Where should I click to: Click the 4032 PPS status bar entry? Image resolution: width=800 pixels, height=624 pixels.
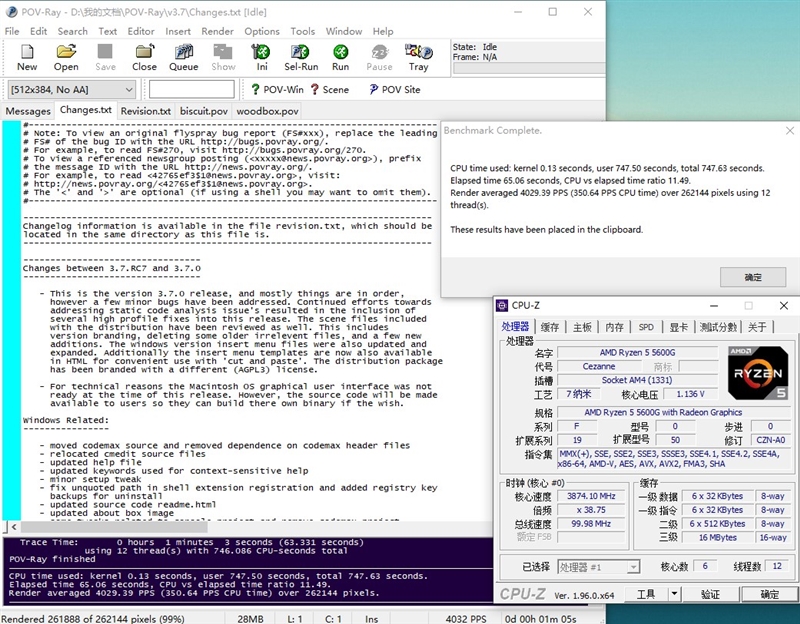click(465, 619)
